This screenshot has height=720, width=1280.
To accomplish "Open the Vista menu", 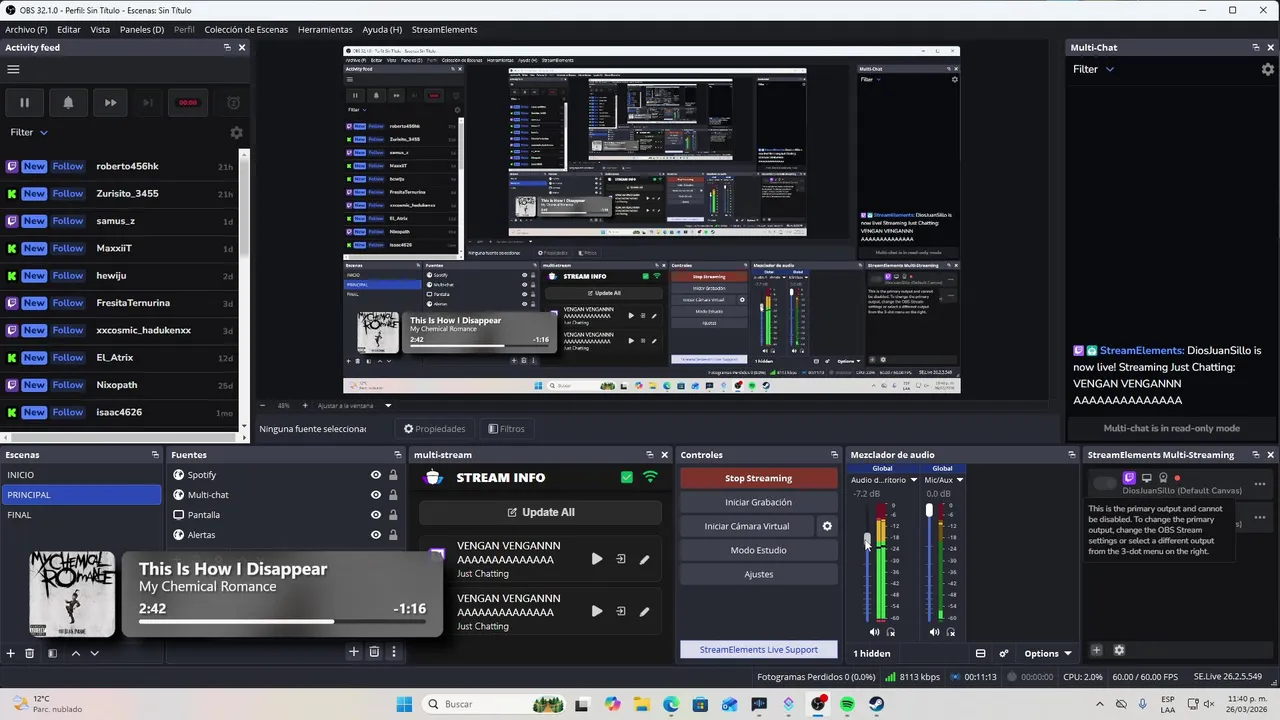I will [100, 29].
